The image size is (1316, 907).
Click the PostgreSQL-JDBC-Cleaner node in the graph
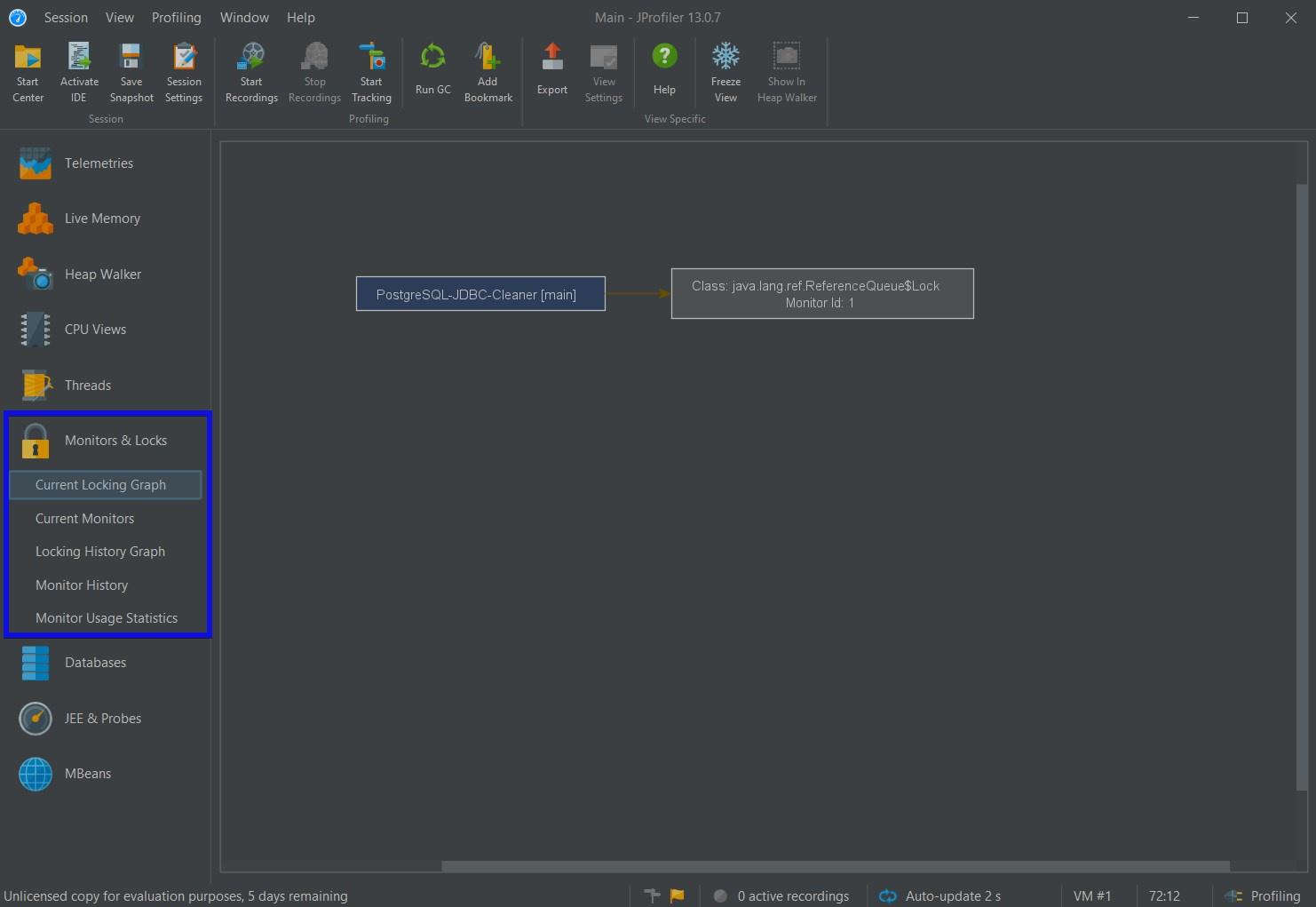[480, 293]
